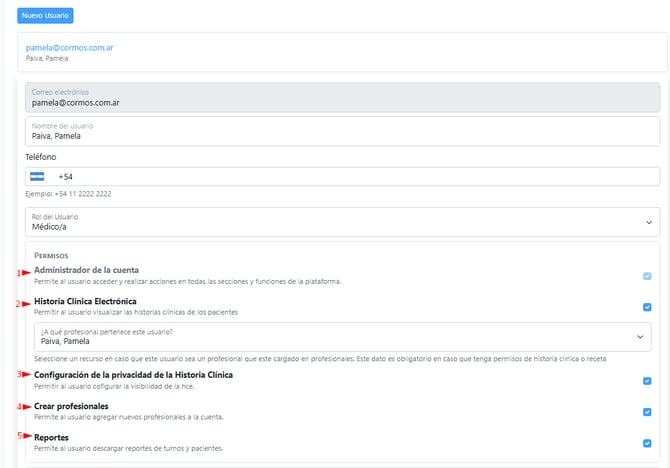Click 'Permite al usuario agregar nuevos profesionales' description
The width and height of the screenshot is (670, 468).
coord(129,417)
